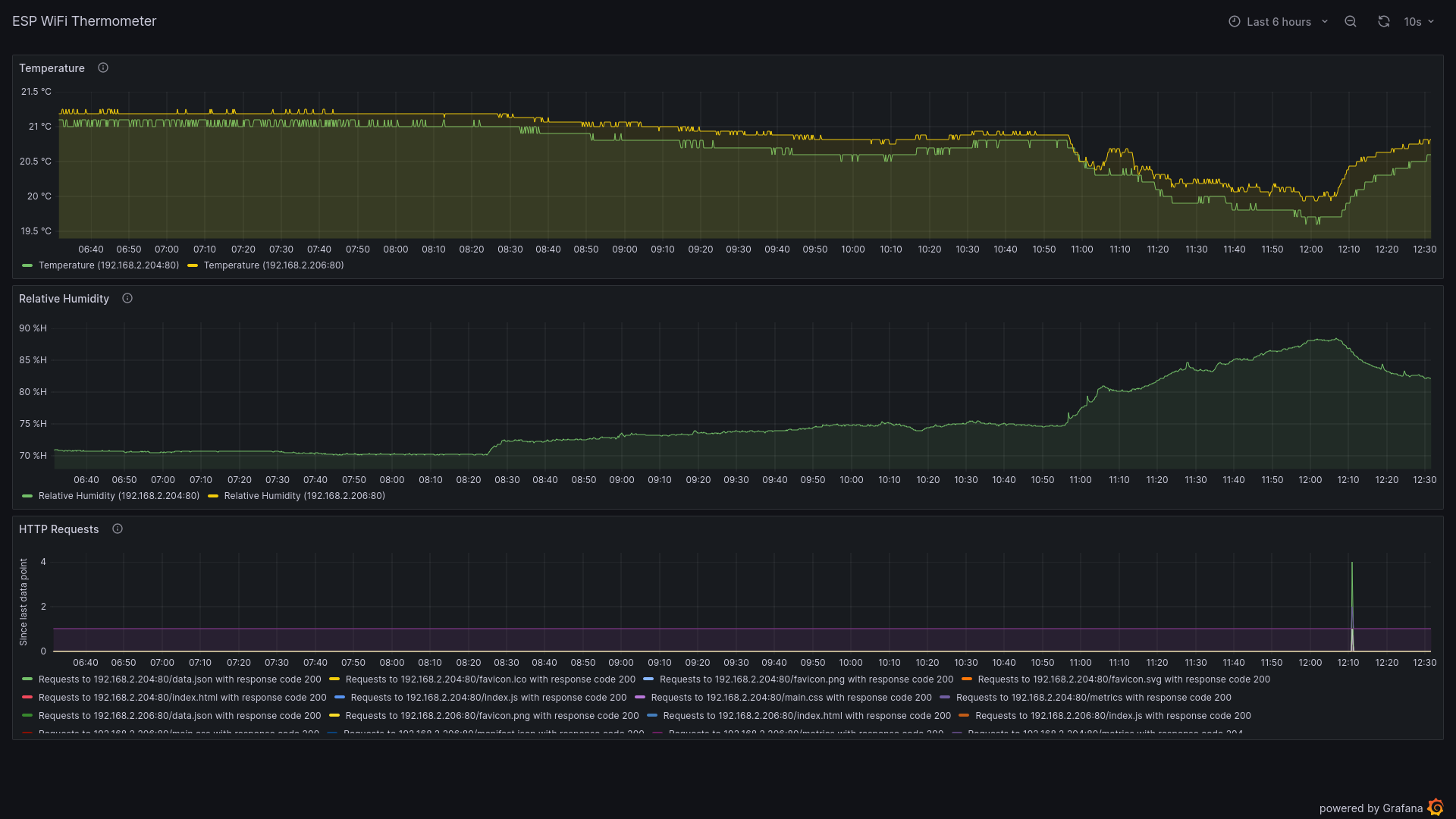Click green swatch for Relative Humidity 204 series
The image size is (1456, 819).
point(27,496)
